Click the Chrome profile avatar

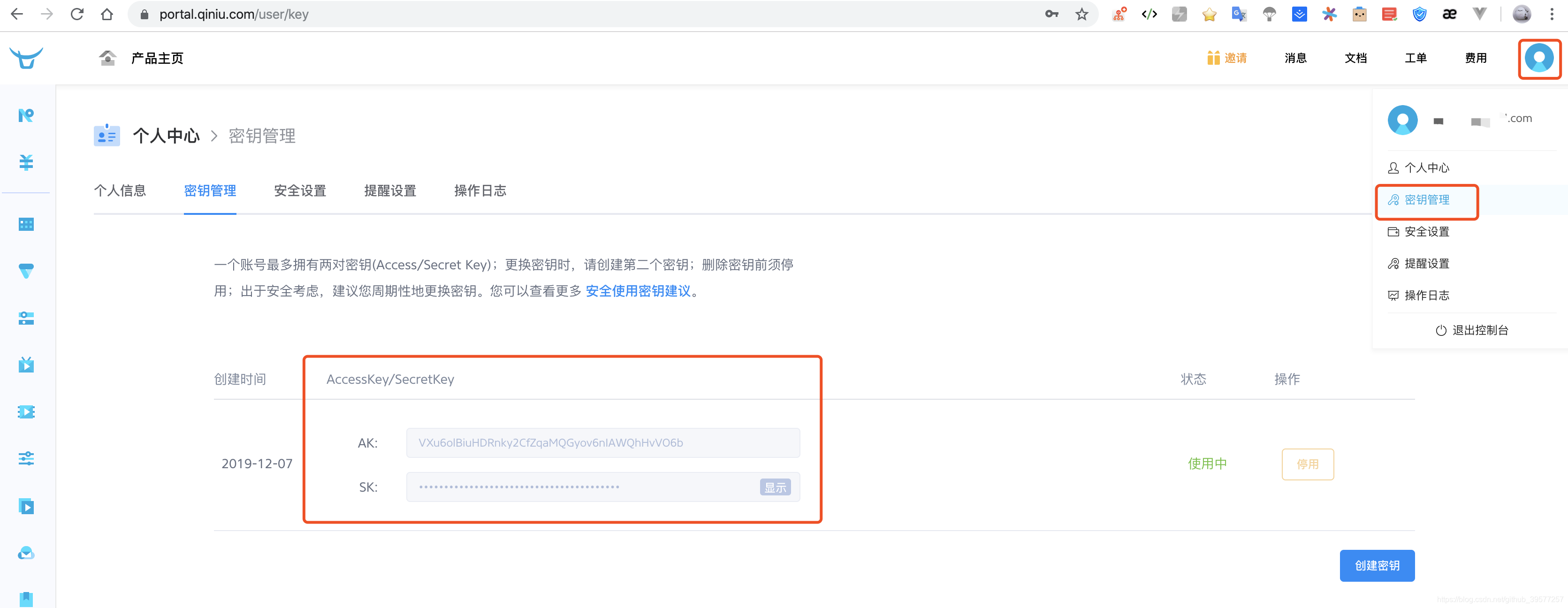point(1522,14)
